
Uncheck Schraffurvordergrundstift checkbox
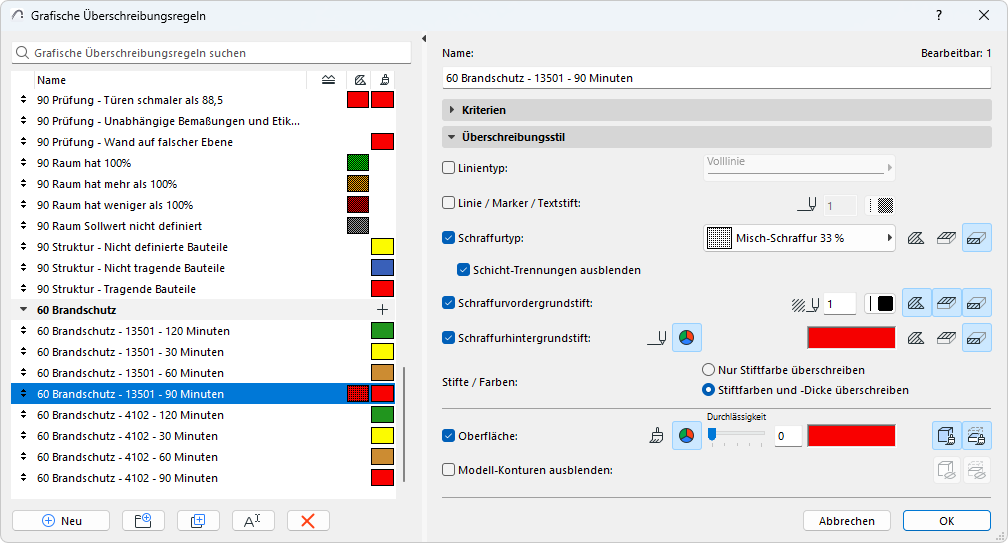(x=449, y=303)
